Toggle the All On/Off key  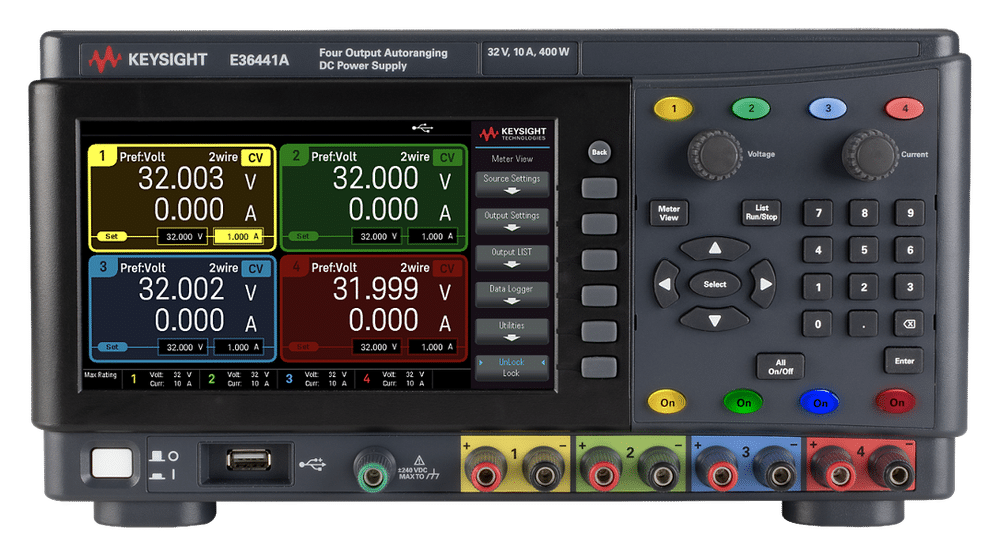(x=781, y=367)
